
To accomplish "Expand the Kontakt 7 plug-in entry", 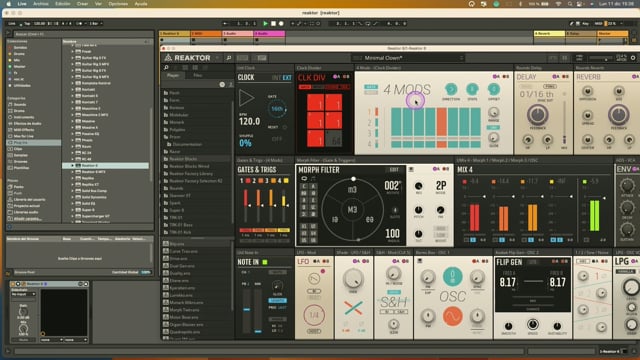I will pyautogui.click(x=73, y=102).
